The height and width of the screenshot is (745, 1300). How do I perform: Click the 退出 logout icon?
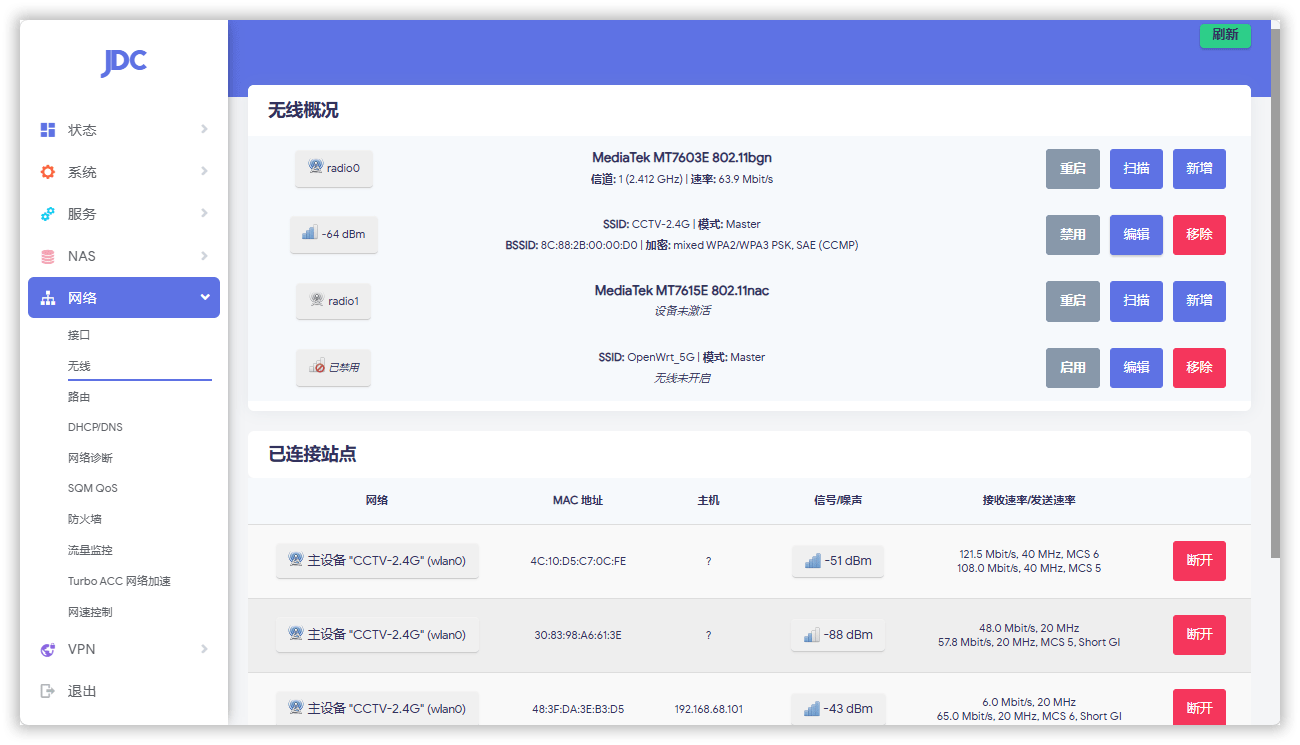48,691
